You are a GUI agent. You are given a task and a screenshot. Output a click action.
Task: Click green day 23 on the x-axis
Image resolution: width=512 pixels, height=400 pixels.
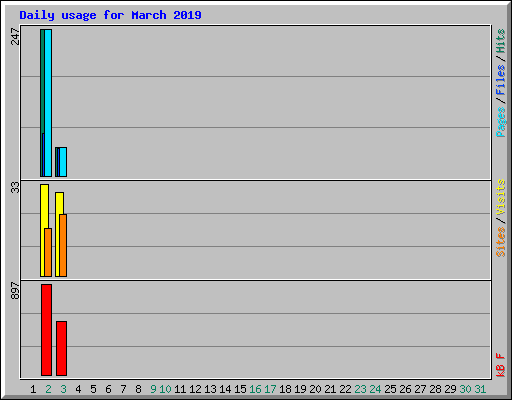tap(360, 389)
